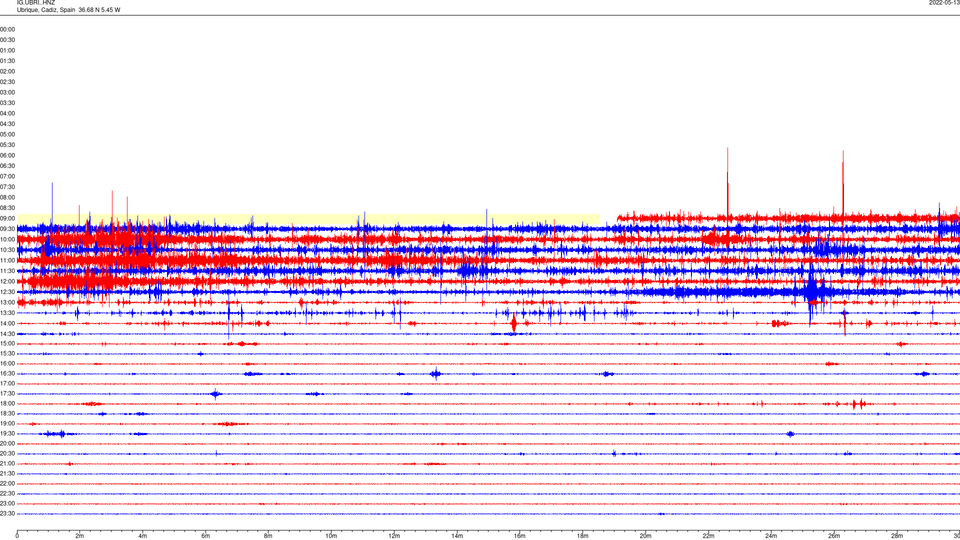Select the 17:00 row time label
Screen dimensions: 960x540
tap(7, 383)
